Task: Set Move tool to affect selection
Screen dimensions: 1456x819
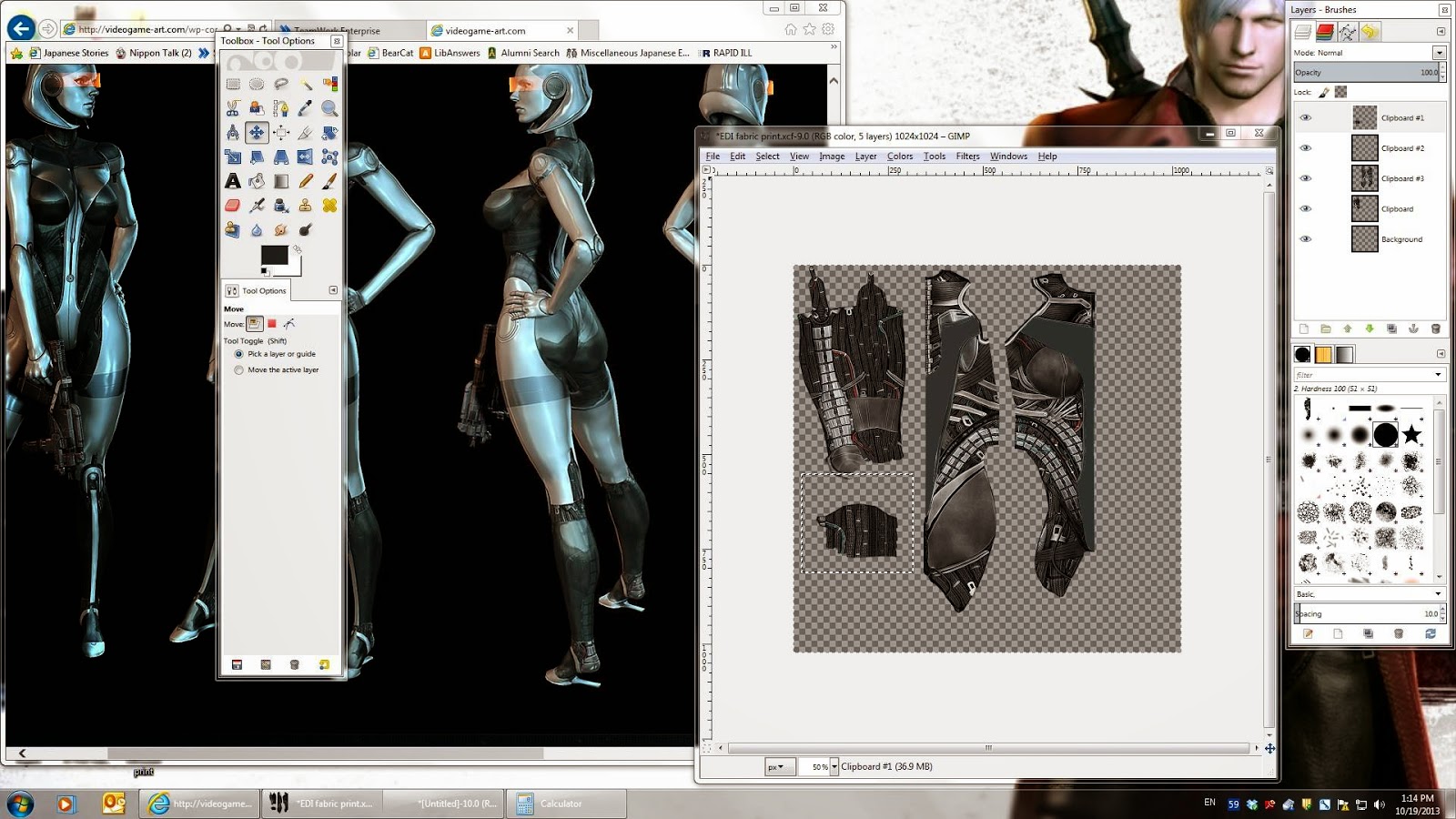Action: tap(271, 324)
